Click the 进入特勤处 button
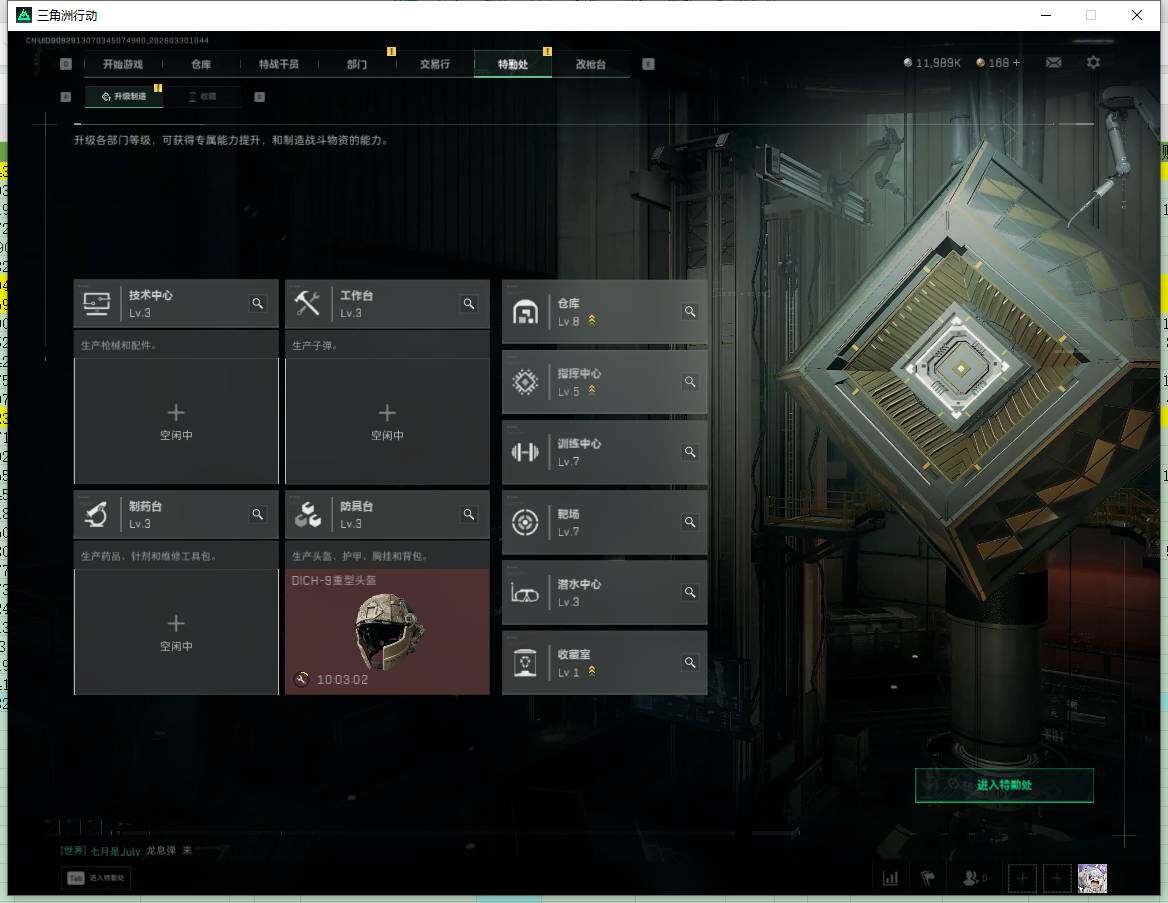1168x903 pixels. 1004,785
